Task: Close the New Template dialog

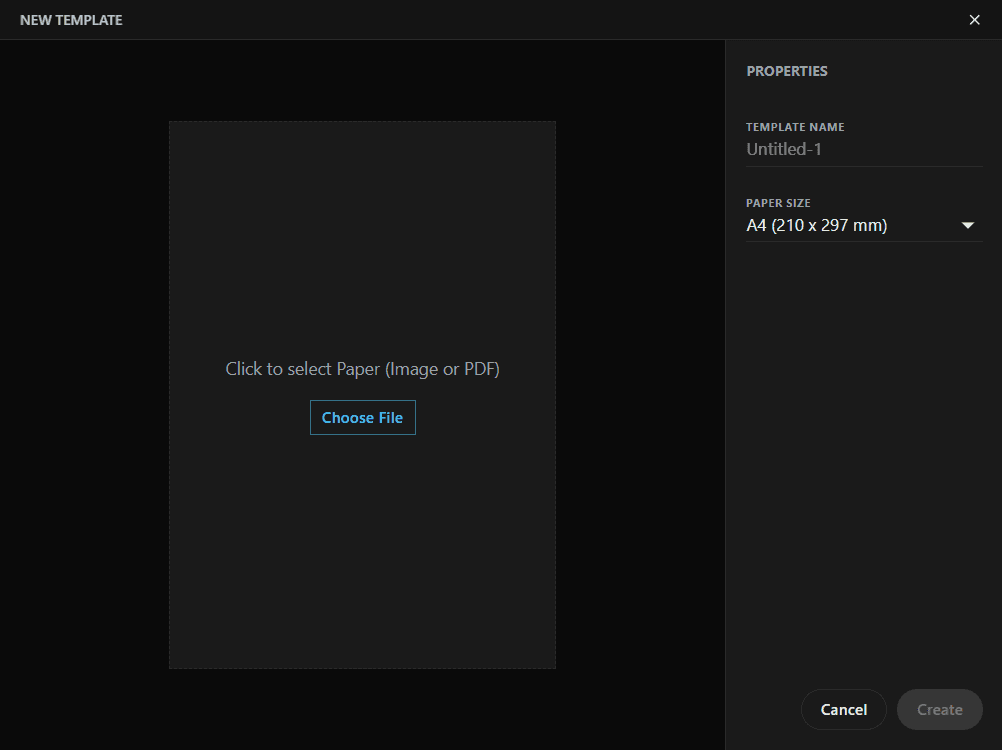Action: [x=974, y=20]
